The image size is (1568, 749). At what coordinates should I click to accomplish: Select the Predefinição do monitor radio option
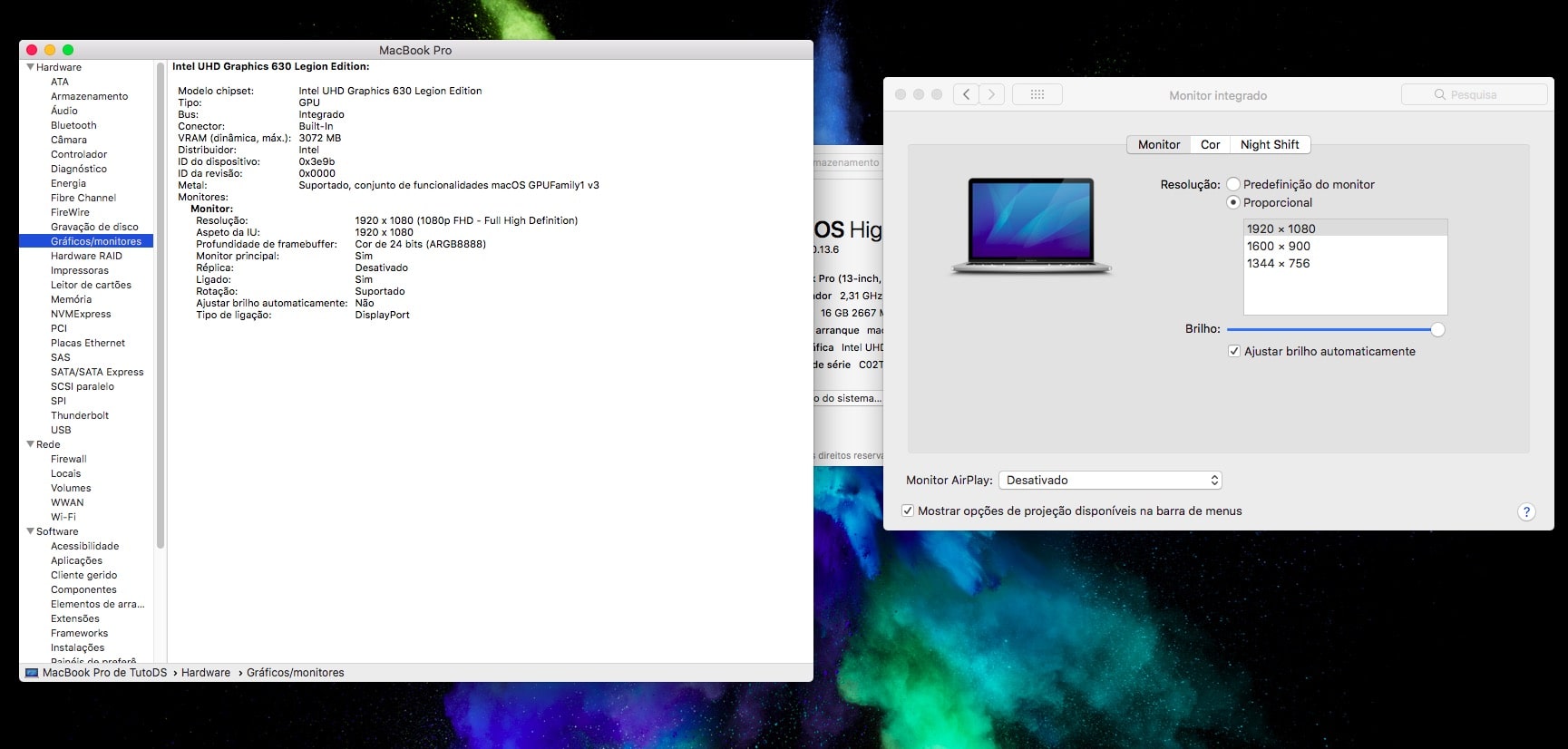[x=1233, y=184]
